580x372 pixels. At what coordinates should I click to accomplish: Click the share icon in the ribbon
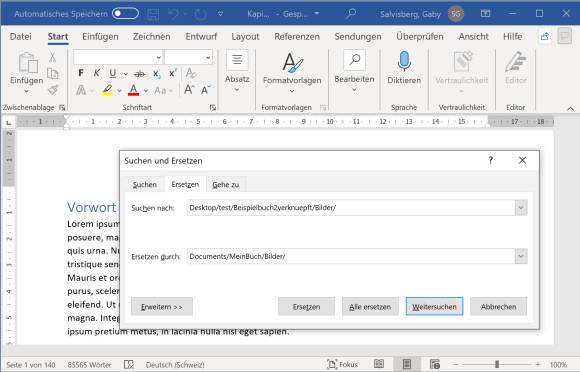tap(545, 36)
